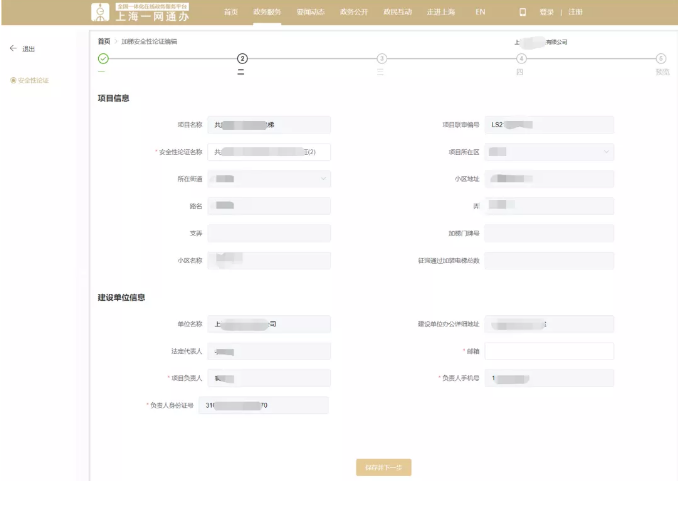Click the 首页 breadcrumb link

point(104,41)
